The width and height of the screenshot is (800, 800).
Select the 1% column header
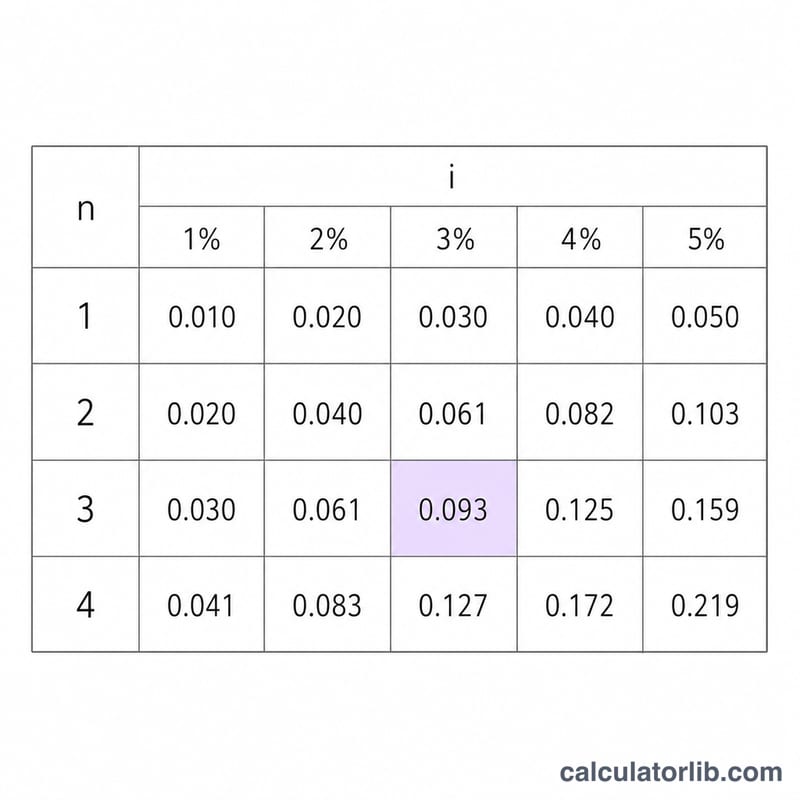click(x=202, y=237)
